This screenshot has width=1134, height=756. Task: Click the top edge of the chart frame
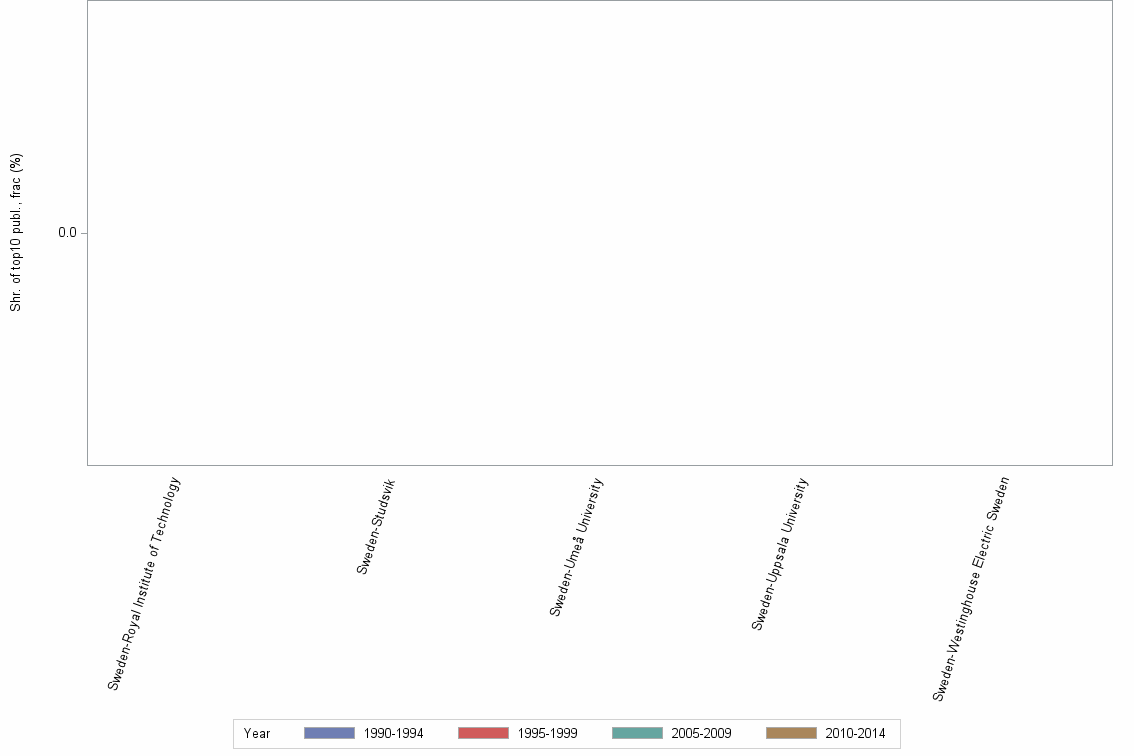pyautogui.click(x=600, y=3)
